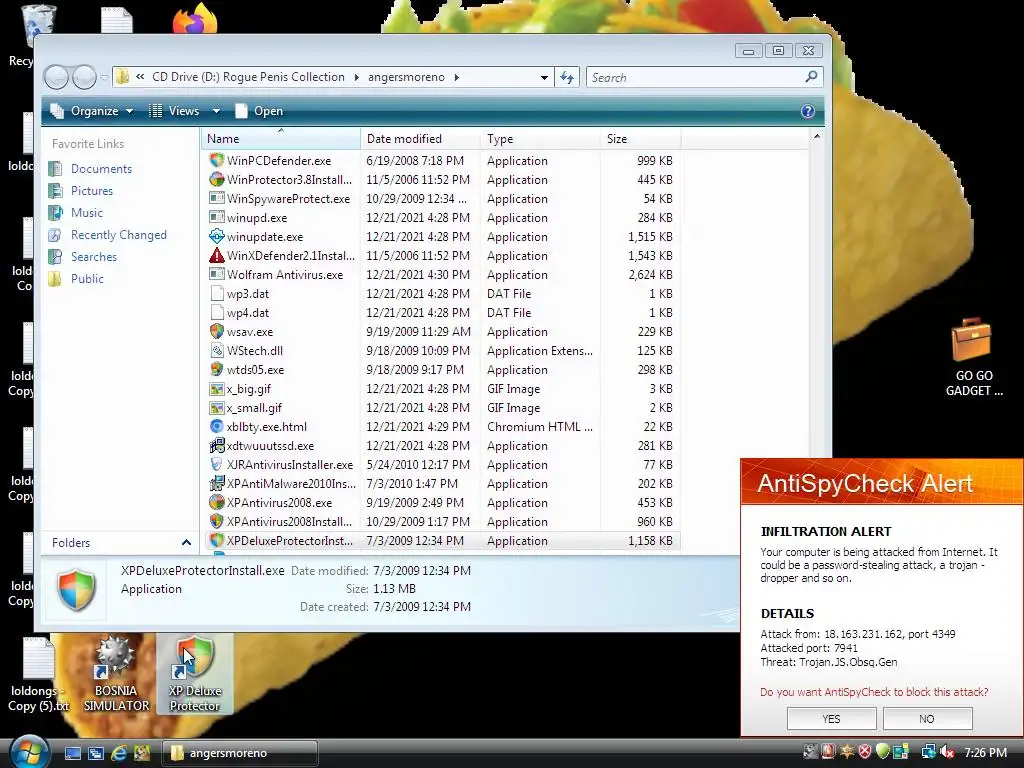
Task: Expand the address bar history dropdown
Action: point(544,78)
